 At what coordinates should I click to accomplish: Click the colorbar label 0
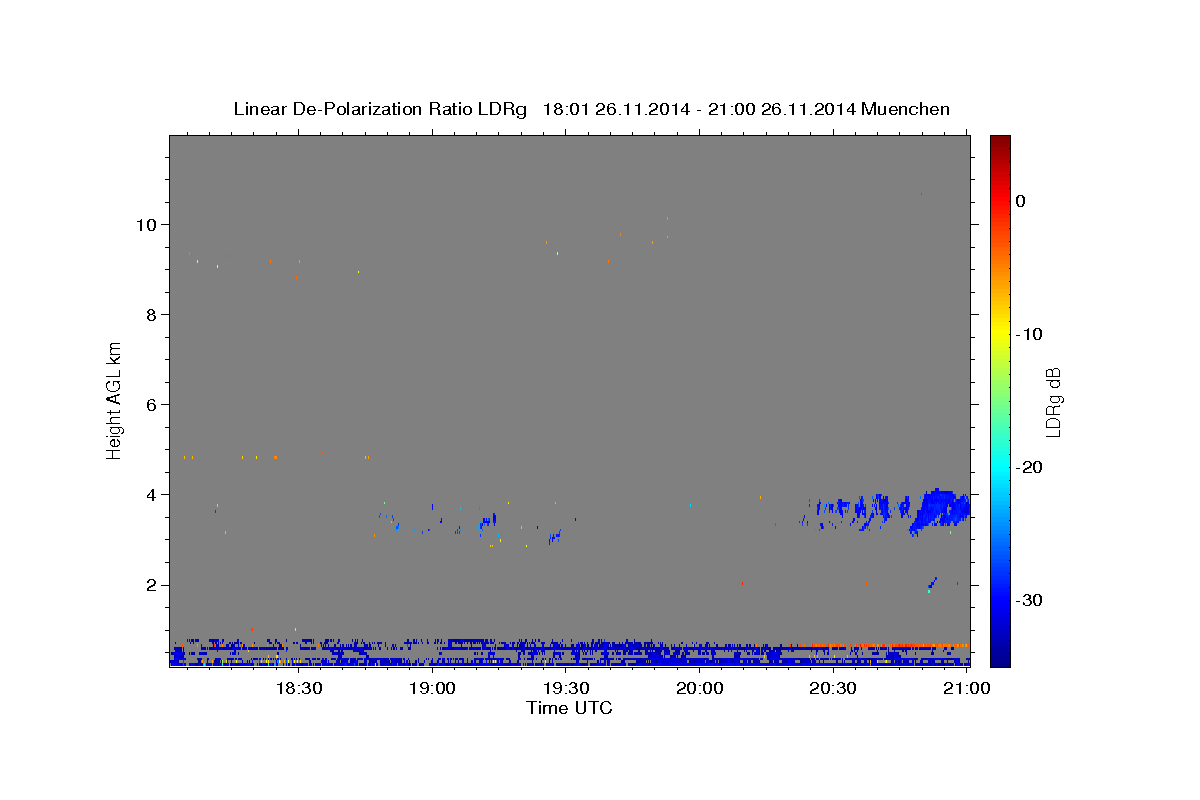point(1021,201)
